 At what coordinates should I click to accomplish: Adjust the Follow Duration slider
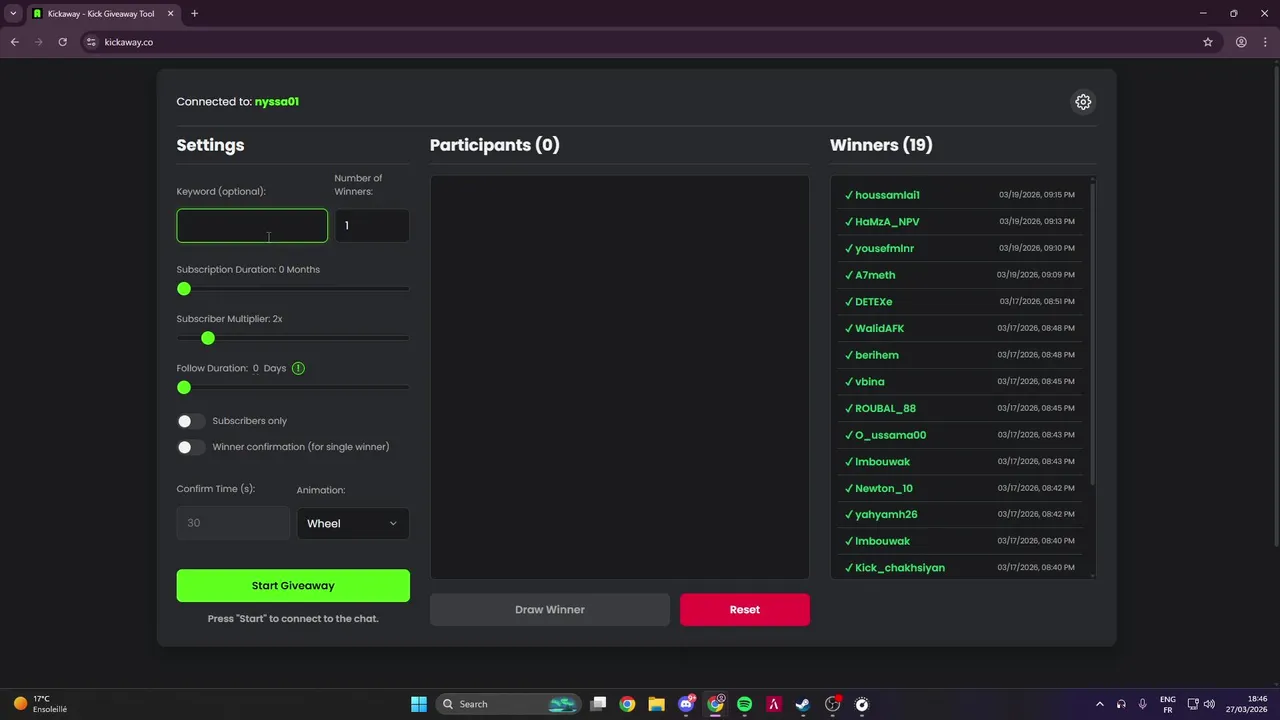(x=184, y=387)
